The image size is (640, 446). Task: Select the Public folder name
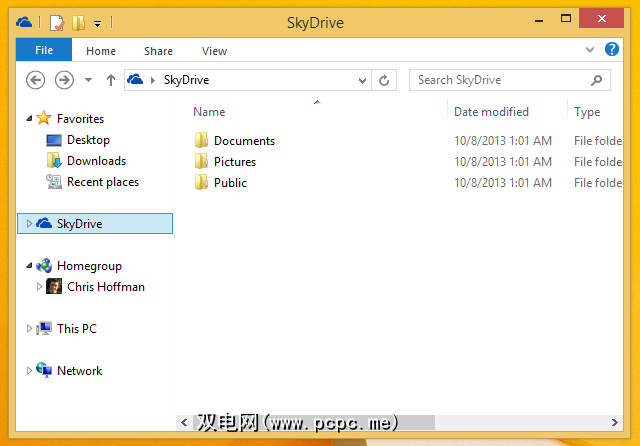coord(230,183)
